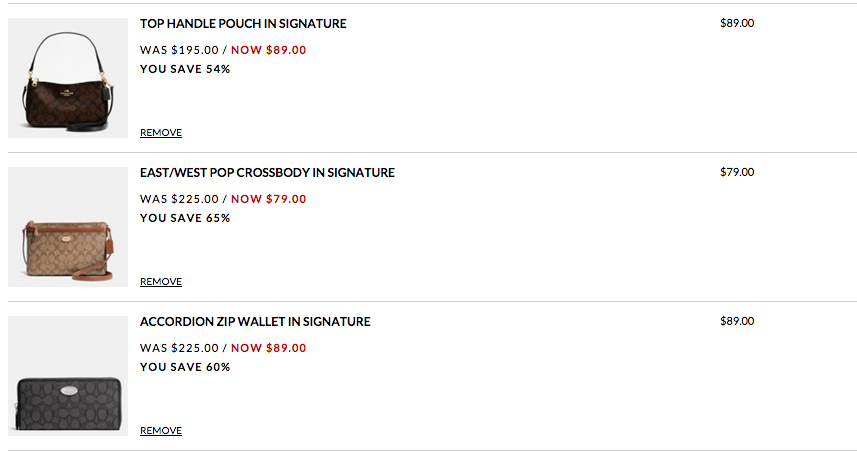Screen dimensions: 857x451
Task: Click the wallet's red "NOW $89.00" price
Action: (269, 348)
